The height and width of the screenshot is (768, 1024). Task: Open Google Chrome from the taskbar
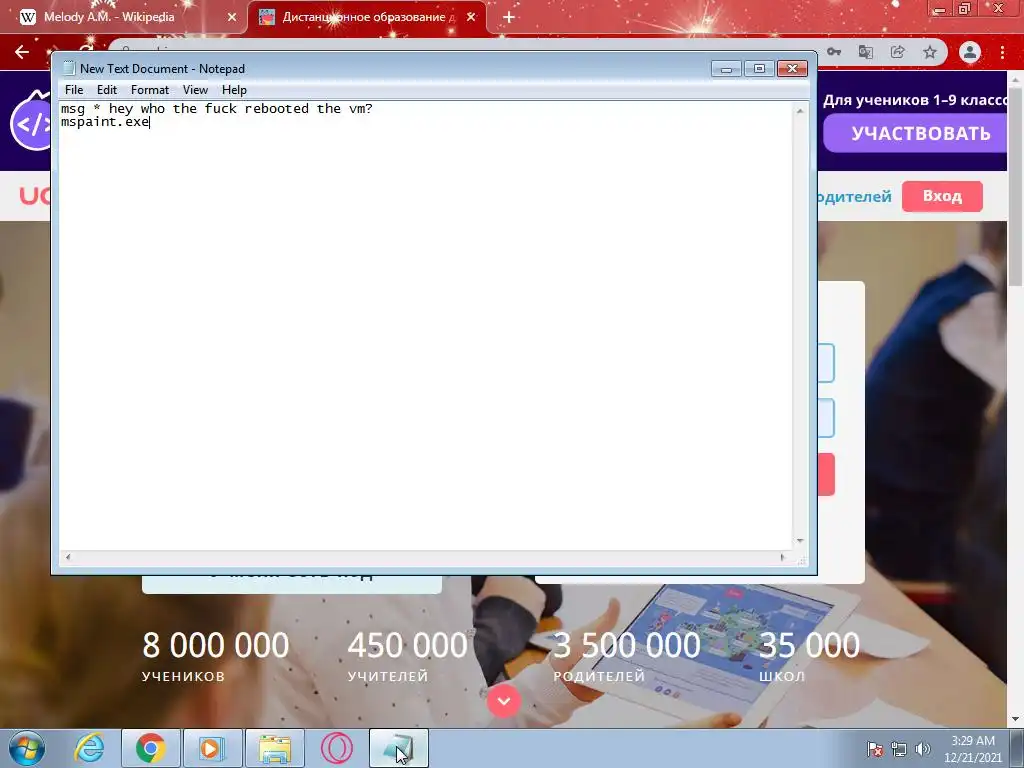tap(151, 748)
